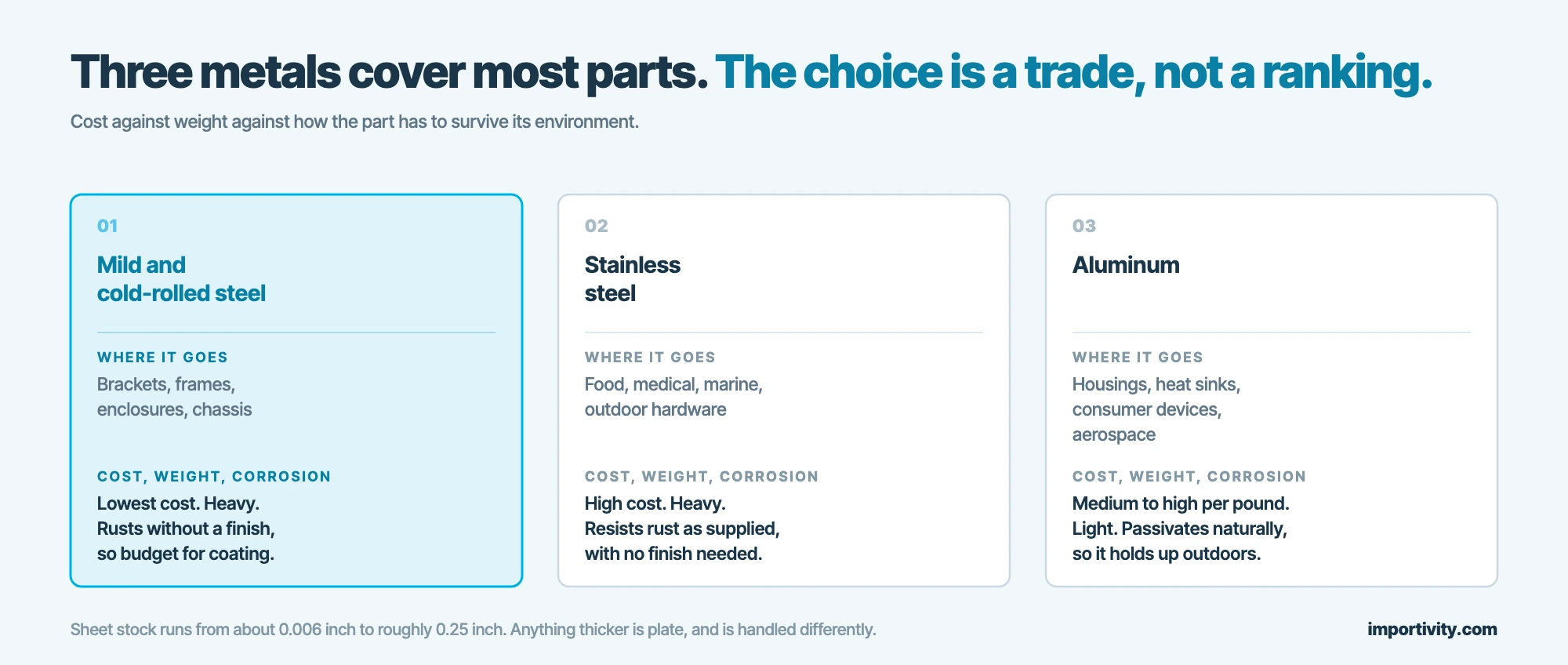Image resolution: width=1568 pixels, height=665 pixels.
Task: Select the Mild and cold-rolled steel card
Action: click(296, 391)
